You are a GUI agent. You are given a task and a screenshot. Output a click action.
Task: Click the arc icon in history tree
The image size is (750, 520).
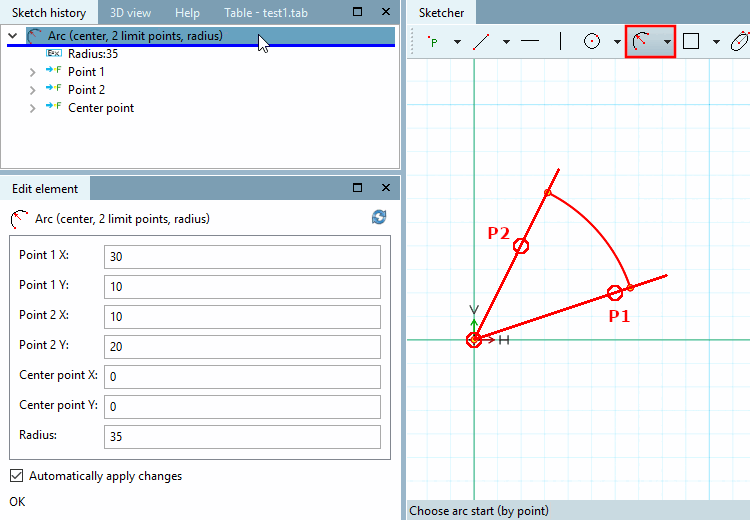(34, 36)
